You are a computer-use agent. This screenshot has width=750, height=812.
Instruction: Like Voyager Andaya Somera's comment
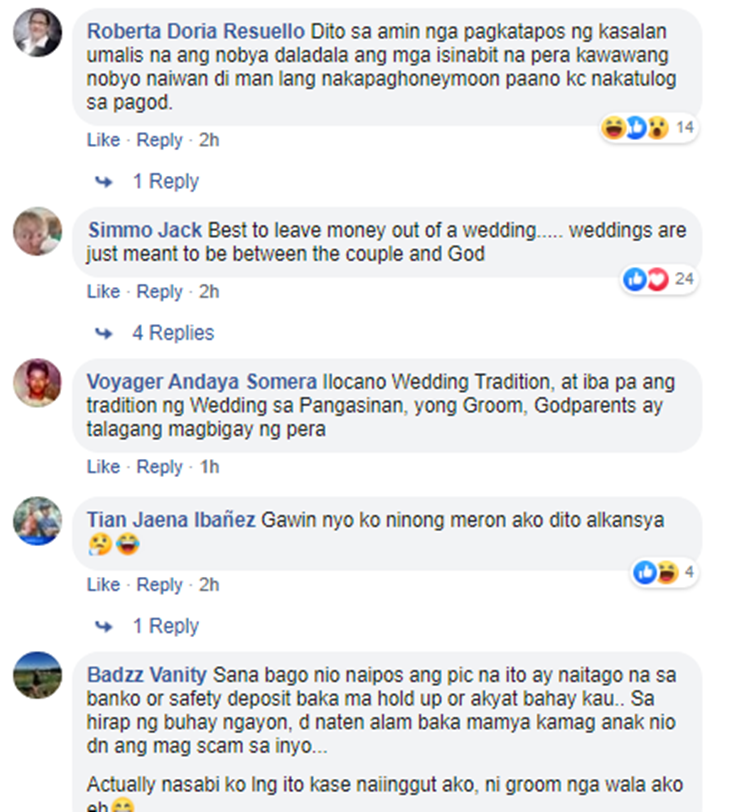point(103,467)
